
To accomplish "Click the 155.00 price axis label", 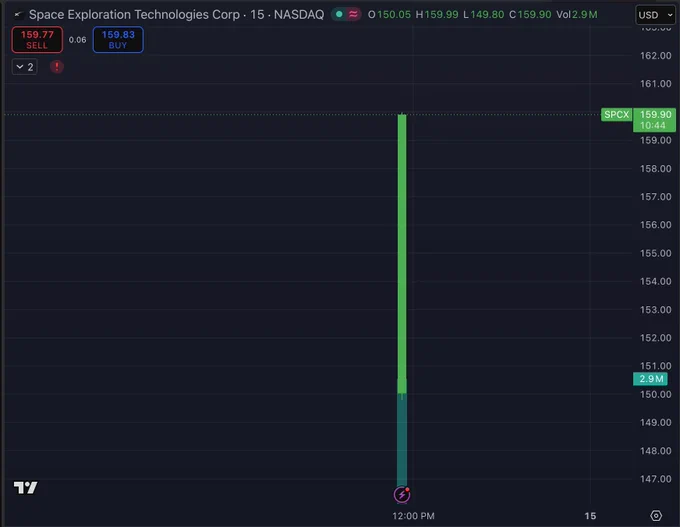I will [x=655, y=253].
